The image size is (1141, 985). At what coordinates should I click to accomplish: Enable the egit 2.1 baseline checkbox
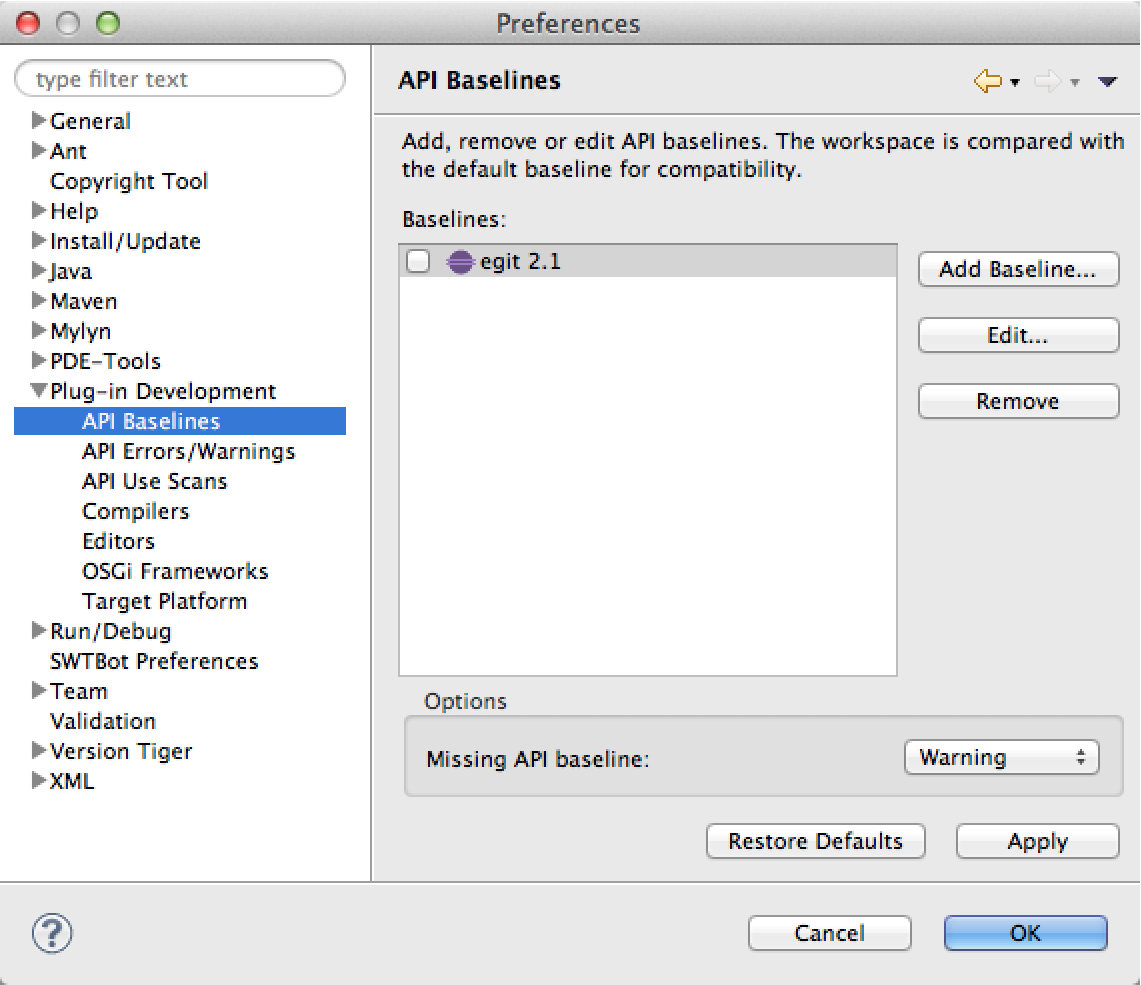[x=418, y=262]
